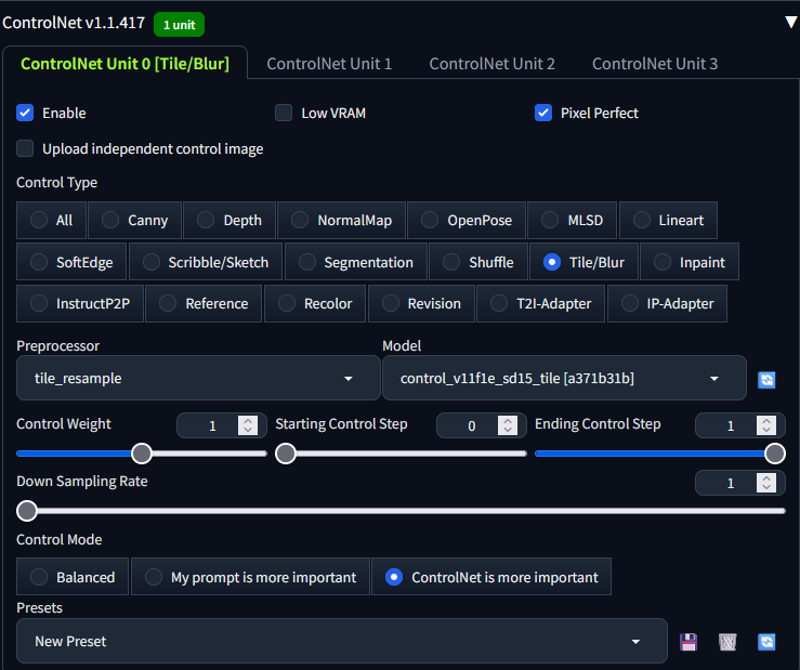The image size is (800, 670).
Task: Pick Revision control type
Action: (x=421, y=304)
